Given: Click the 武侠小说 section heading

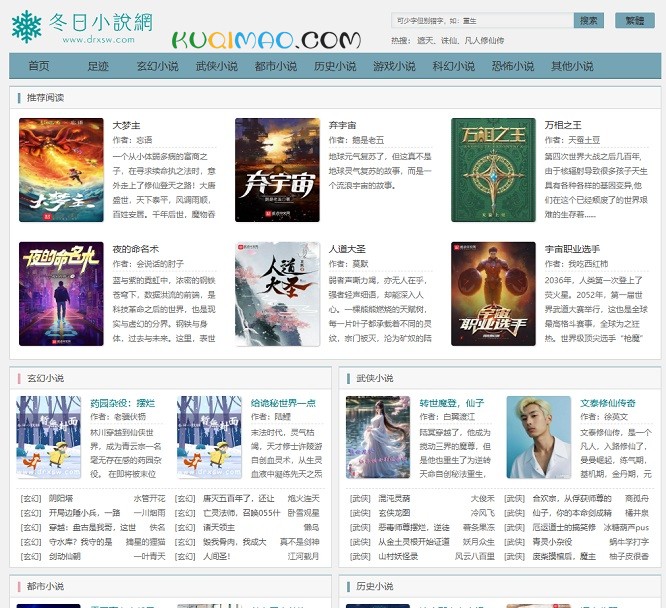Looking at the screenshot, I should click(x=375, y=378).
